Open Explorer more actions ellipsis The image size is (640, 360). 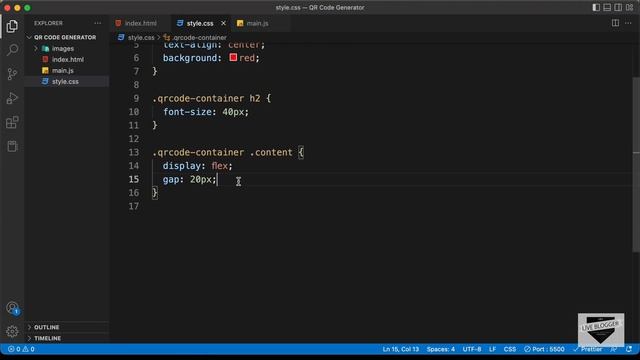click(98, 23)
